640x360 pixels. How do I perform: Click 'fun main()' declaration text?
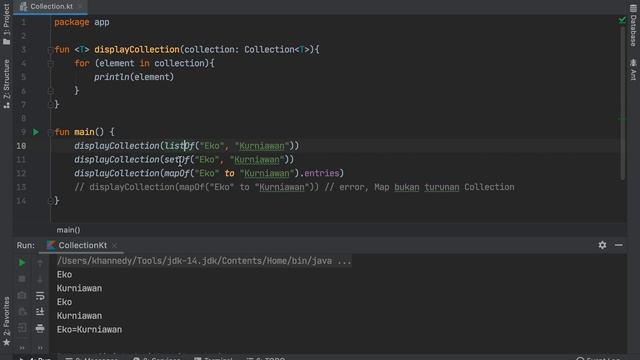[79, 132]
